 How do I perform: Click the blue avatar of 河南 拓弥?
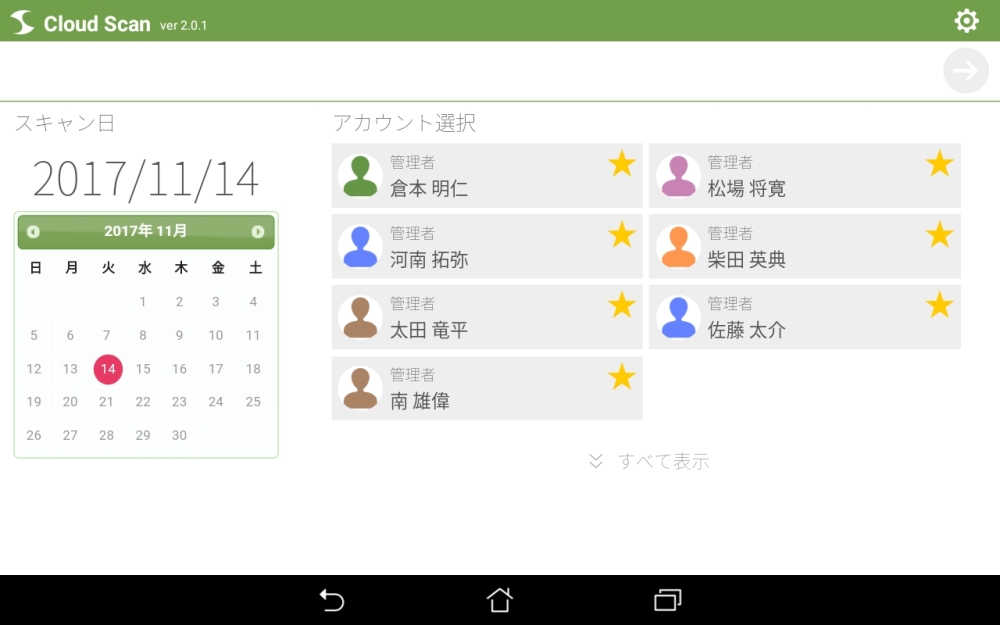pos(360,247)
